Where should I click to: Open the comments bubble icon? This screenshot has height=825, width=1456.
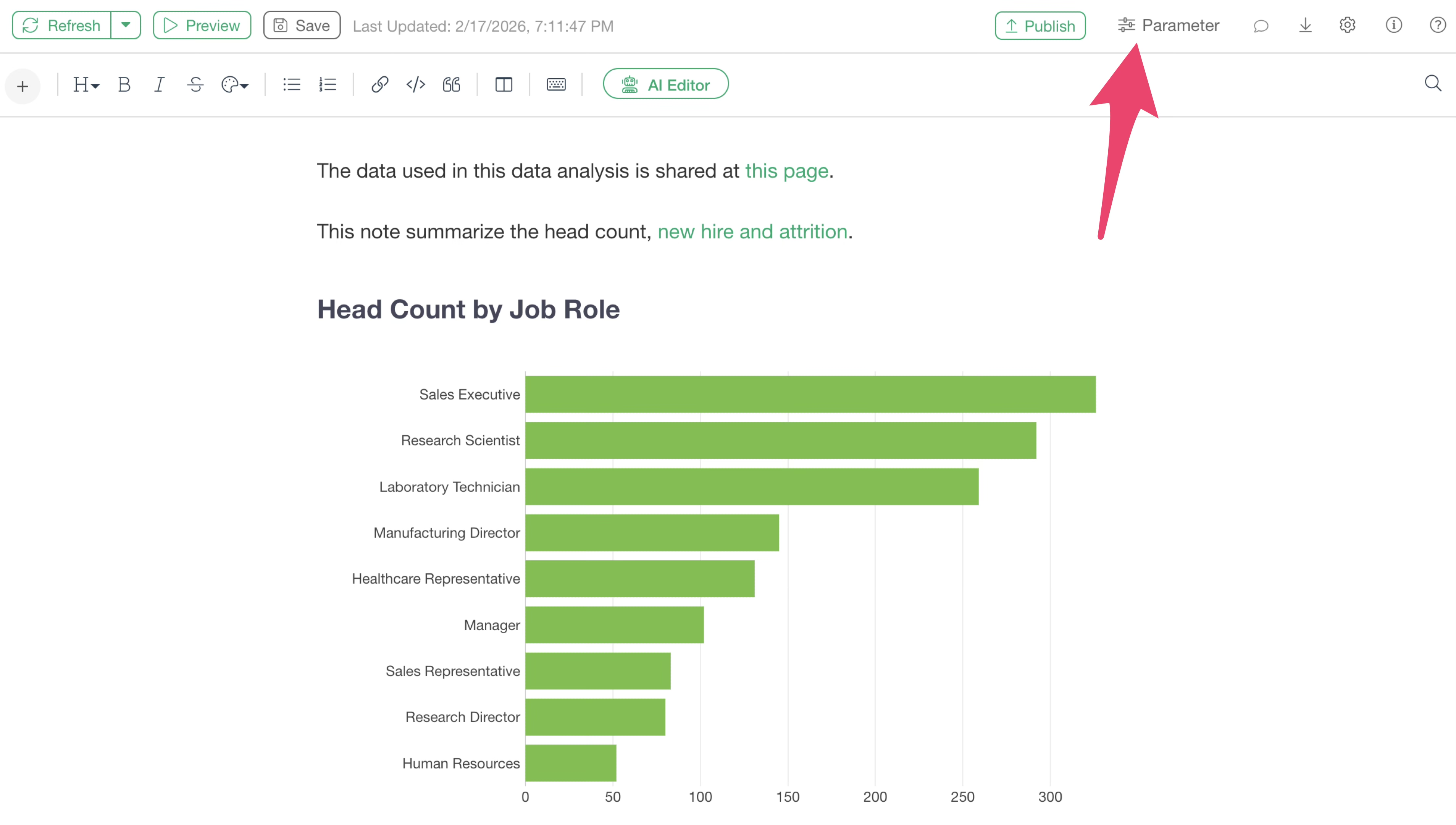tap(1261, 26)
